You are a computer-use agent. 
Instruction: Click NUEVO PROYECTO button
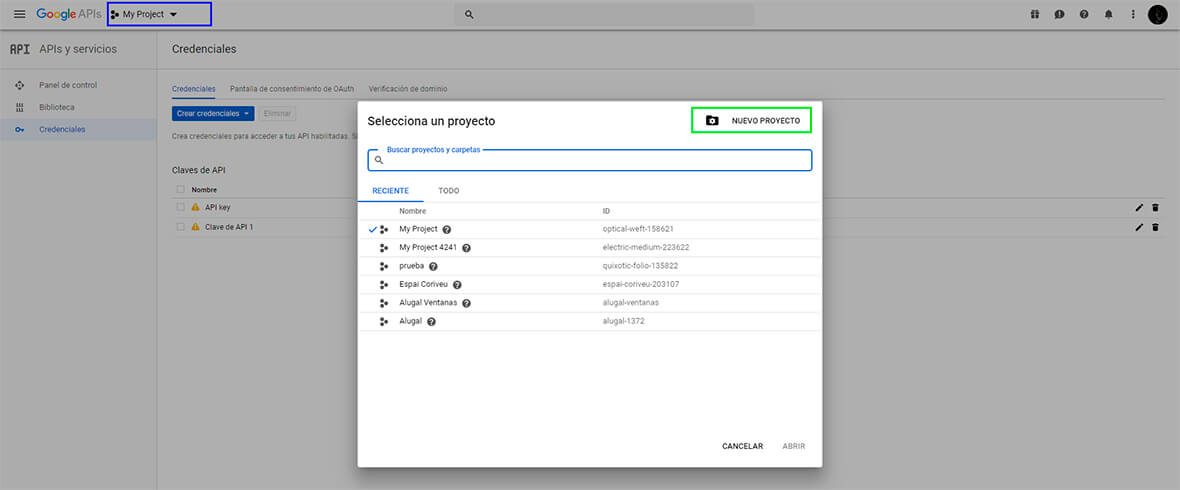tap(752, 120)
